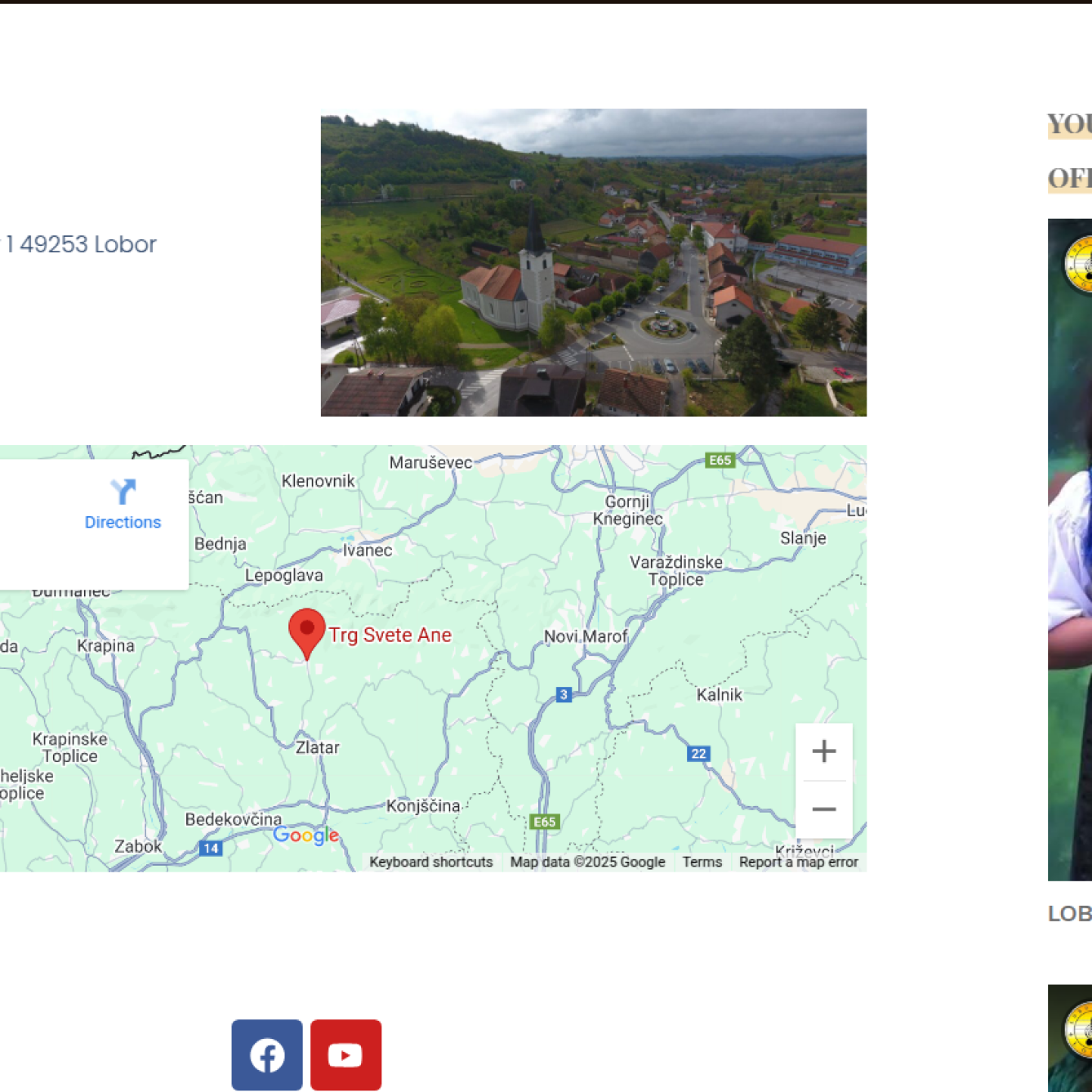Click the blue Directions arrow icon
The height and width of the screenshot is (1092, 1092).
pyautogui.click(x=123, y=492)
